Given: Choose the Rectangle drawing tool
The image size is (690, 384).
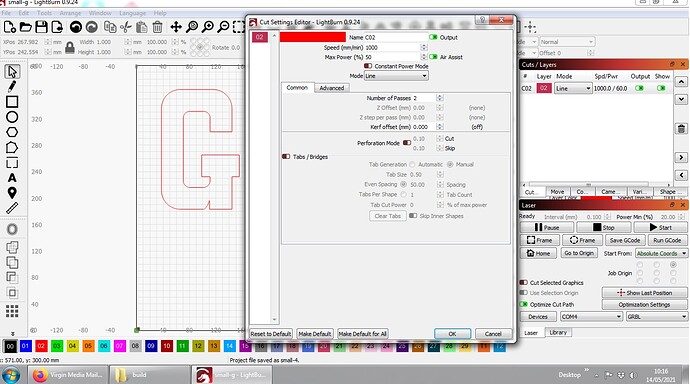Looking at the screenshot, I should tap(12, 102).
